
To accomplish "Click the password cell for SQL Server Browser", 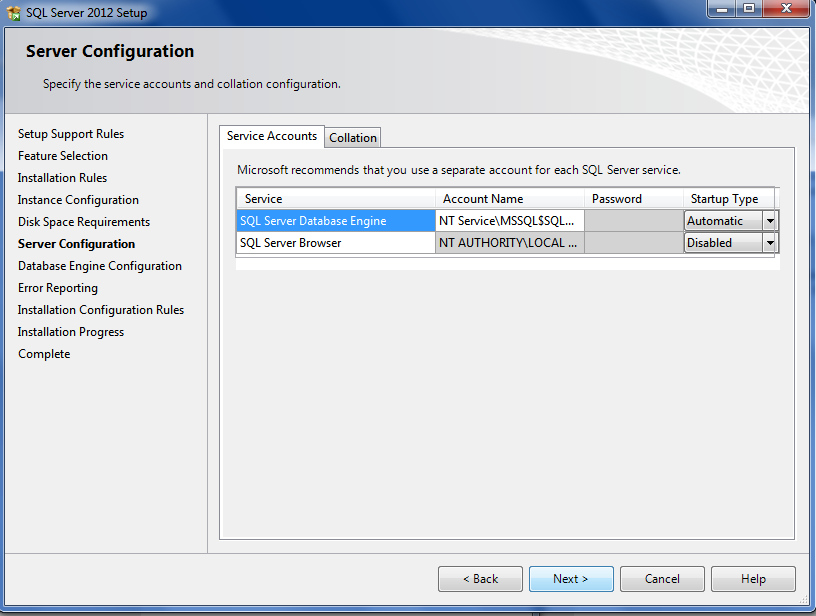I will pyautogui.click(x=634, y=243).
